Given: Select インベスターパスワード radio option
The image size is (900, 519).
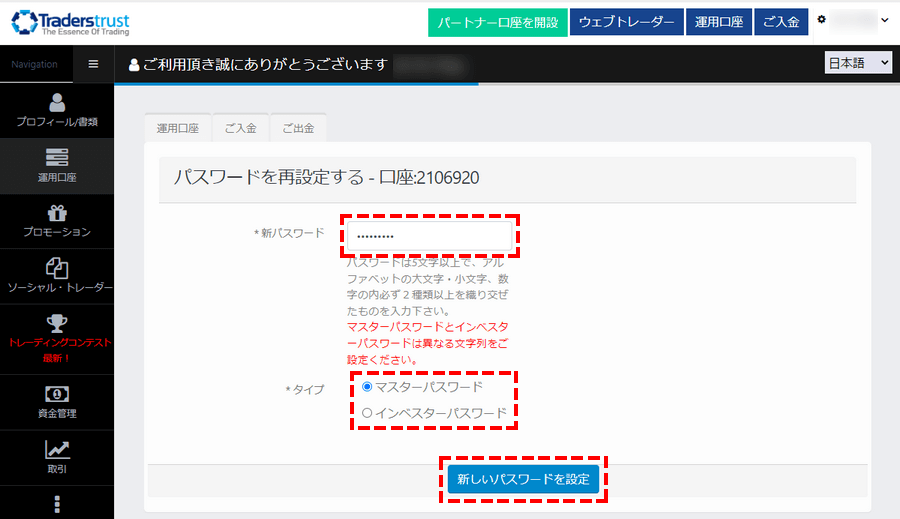Looking at the screenshot, I should 367,413.
